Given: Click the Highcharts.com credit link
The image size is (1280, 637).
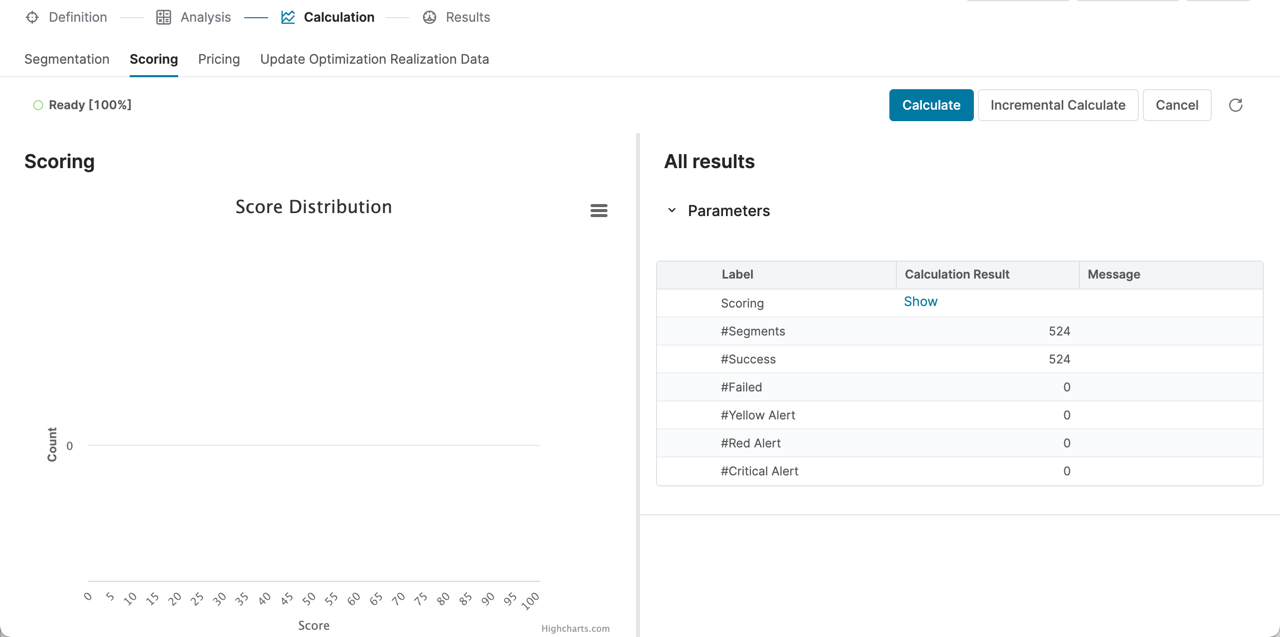Looking at the screenshot, I should click(575, 629).
